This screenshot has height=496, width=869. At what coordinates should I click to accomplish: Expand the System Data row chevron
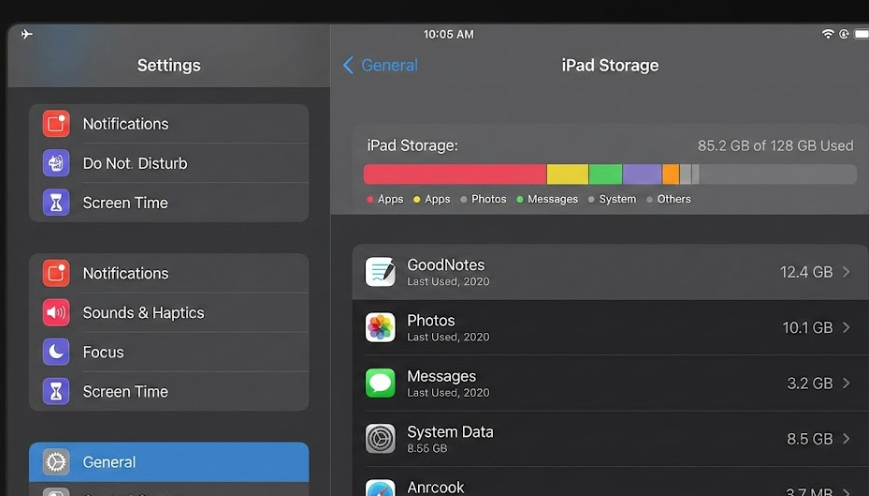846,438
